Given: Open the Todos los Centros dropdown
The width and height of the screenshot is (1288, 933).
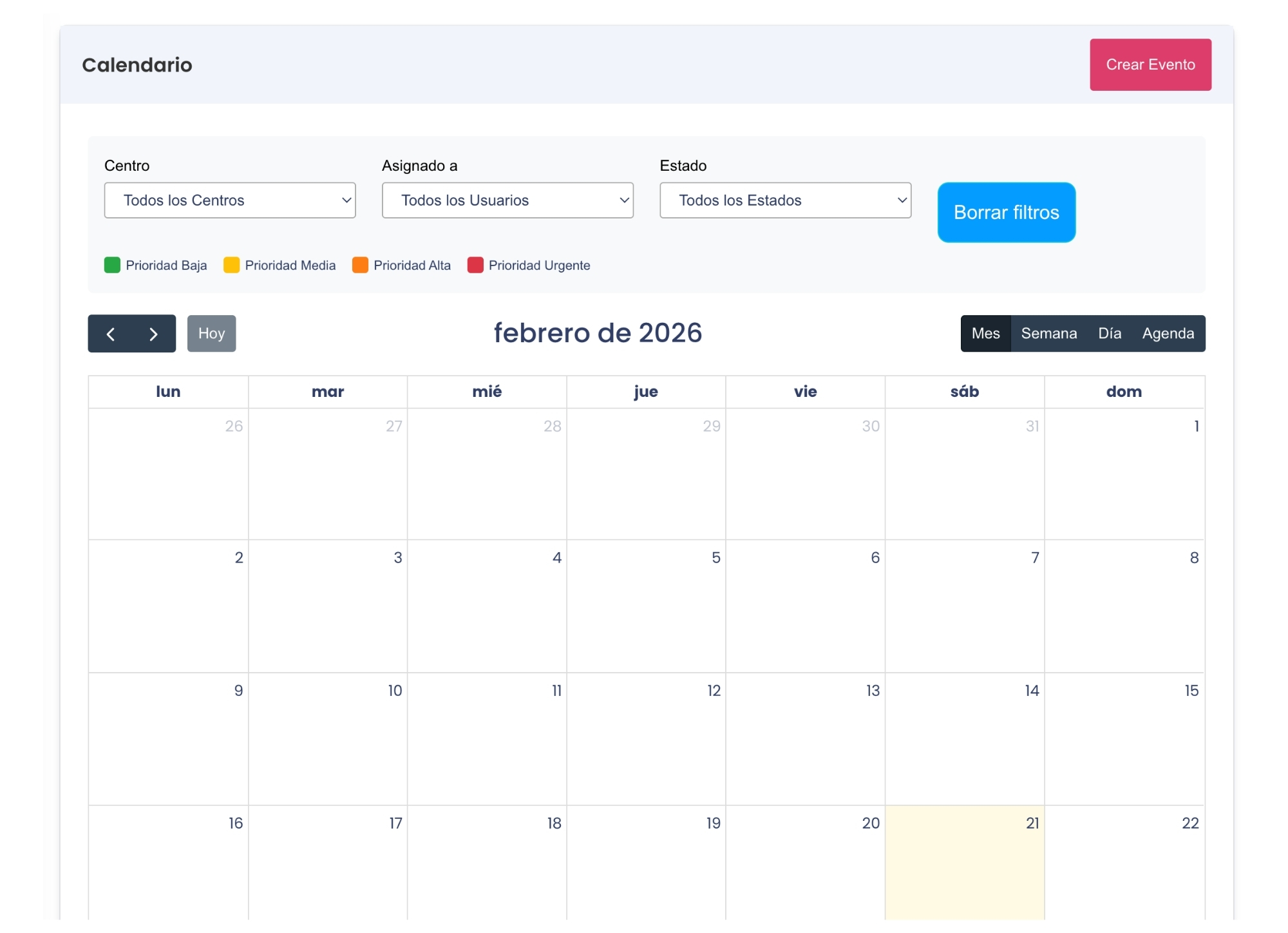Looking at the screenshot, I should pyautogui.click(x=230, y=200).
